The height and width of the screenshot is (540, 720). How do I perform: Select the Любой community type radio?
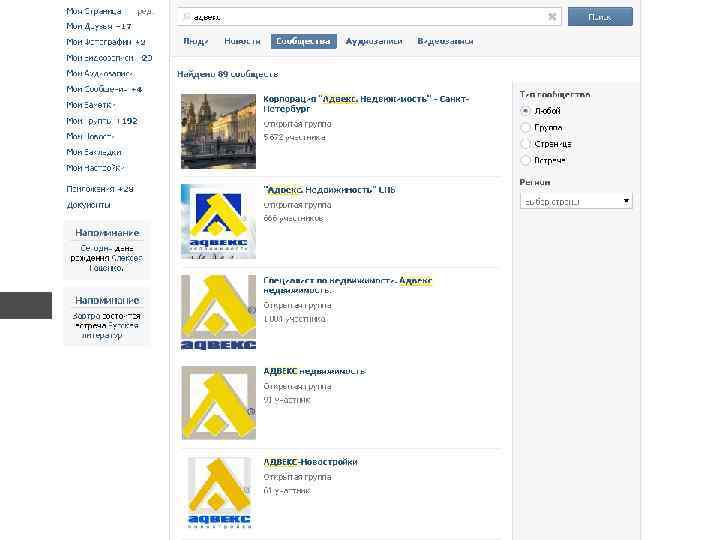525,111
